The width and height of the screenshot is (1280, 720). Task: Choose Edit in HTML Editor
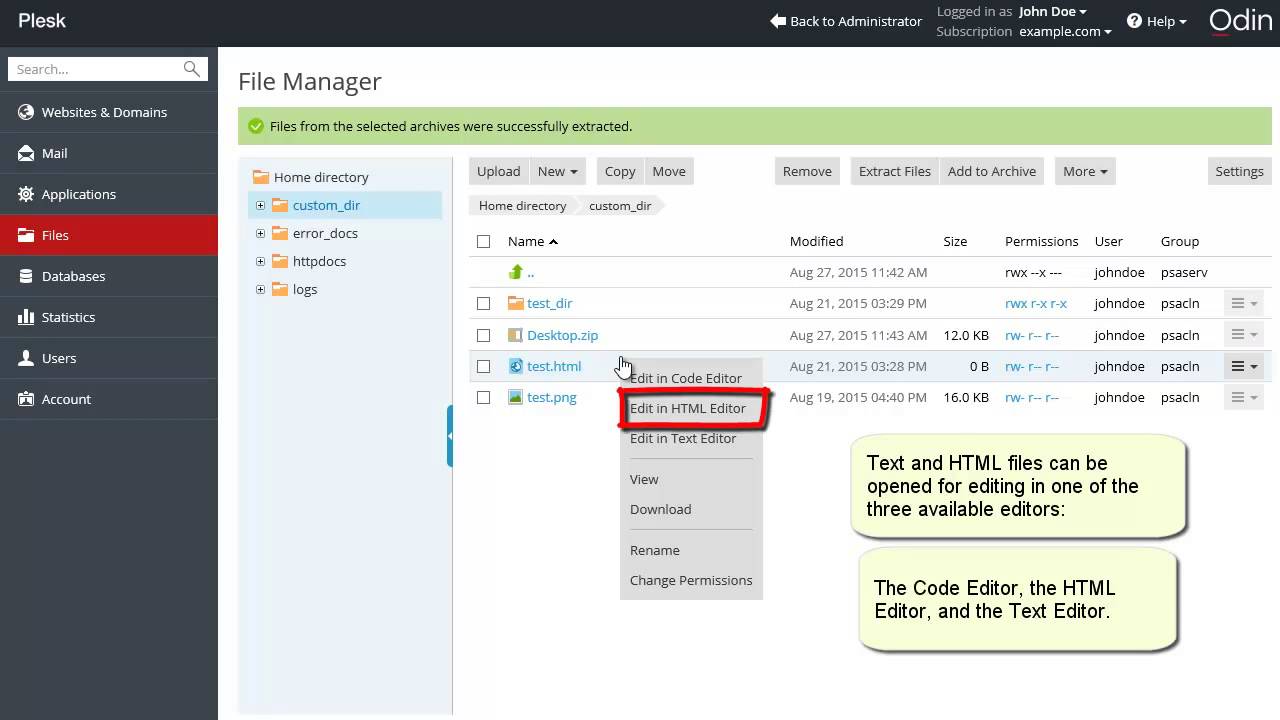coord(688,408)
